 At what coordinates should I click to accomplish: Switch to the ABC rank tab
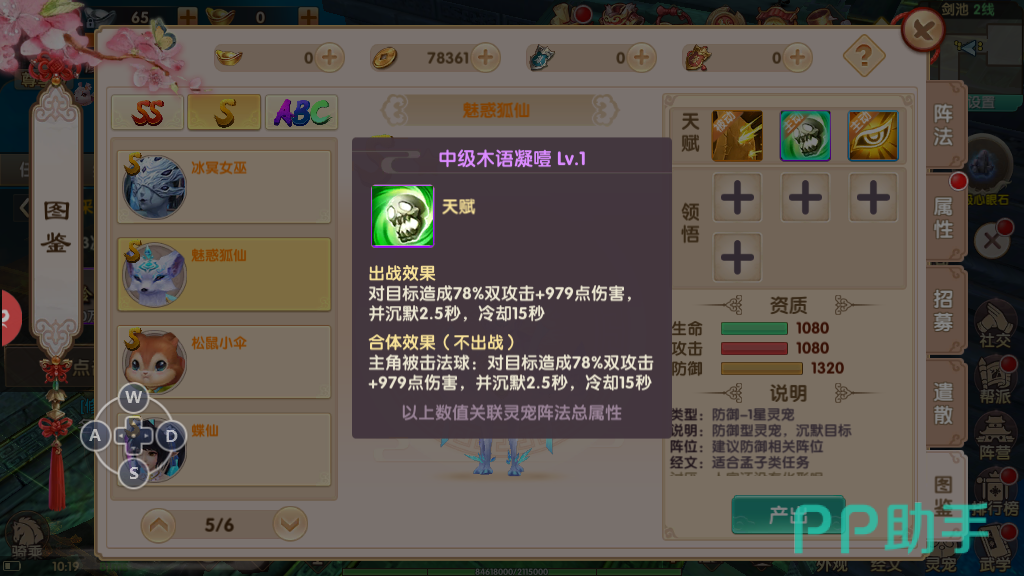click(x=302, y=112)
